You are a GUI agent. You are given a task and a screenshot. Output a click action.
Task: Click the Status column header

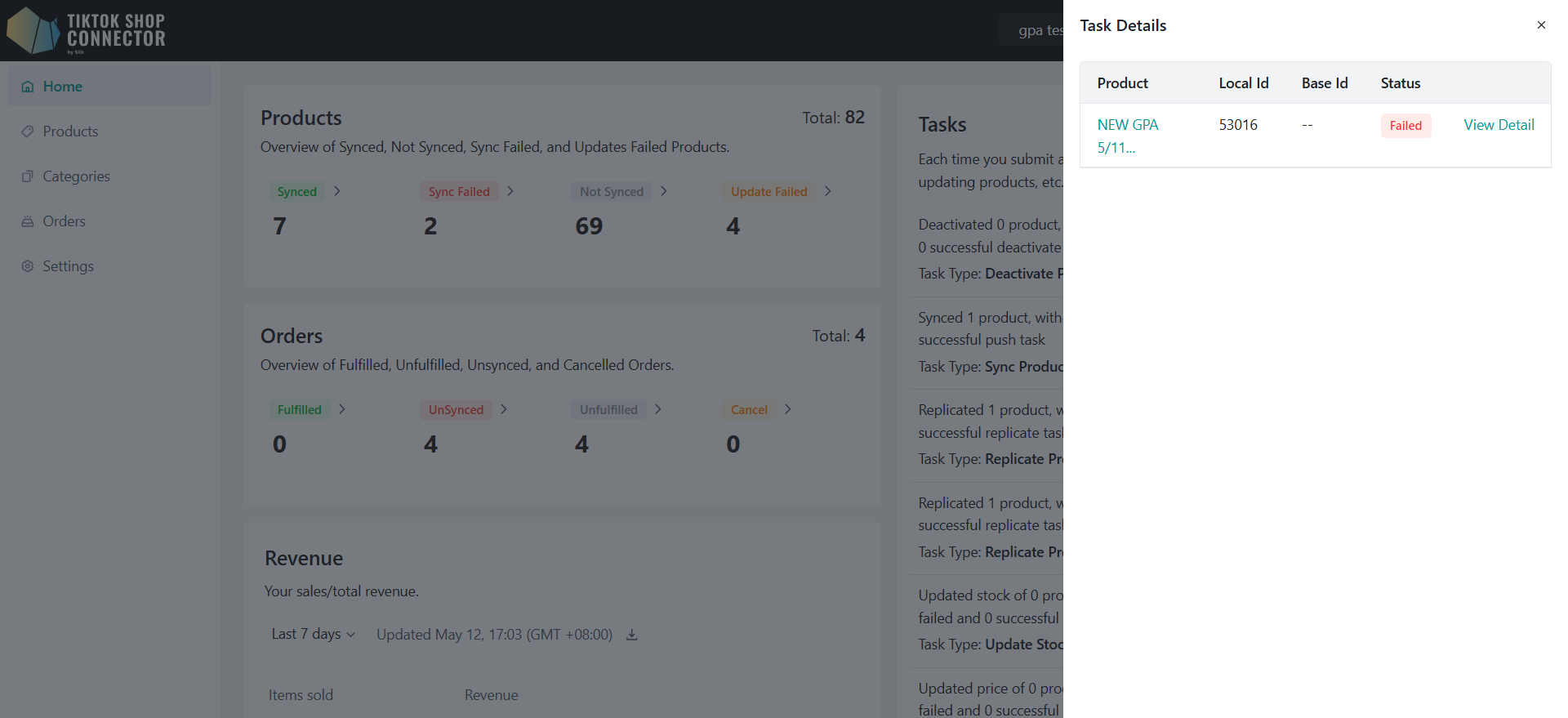(x=1401, y=83)
